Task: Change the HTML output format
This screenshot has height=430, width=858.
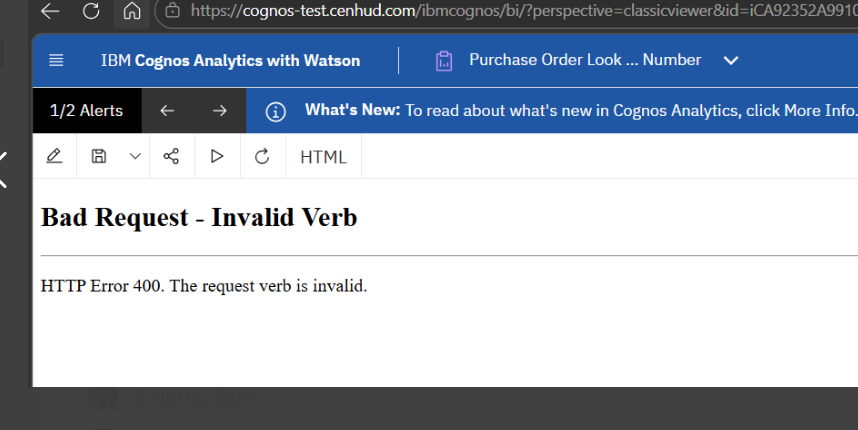Action: coord(323,157)
